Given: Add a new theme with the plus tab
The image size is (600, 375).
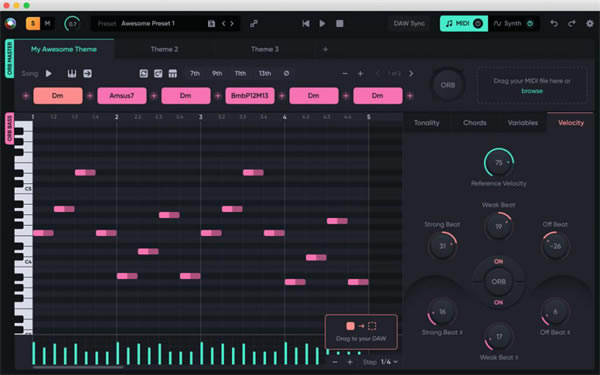Looking at the screenshot, I should click(325, 49).
